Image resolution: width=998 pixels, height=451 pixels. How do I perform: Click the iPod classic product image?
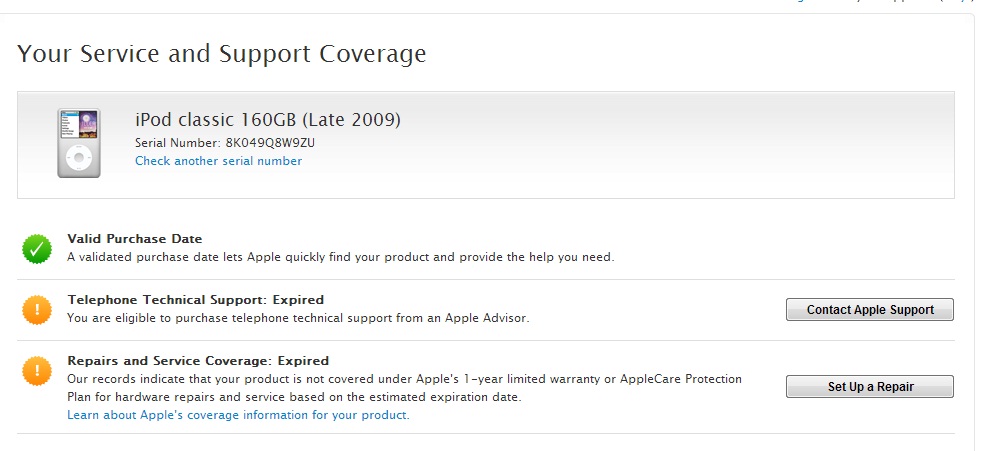(x=78, y=143)
